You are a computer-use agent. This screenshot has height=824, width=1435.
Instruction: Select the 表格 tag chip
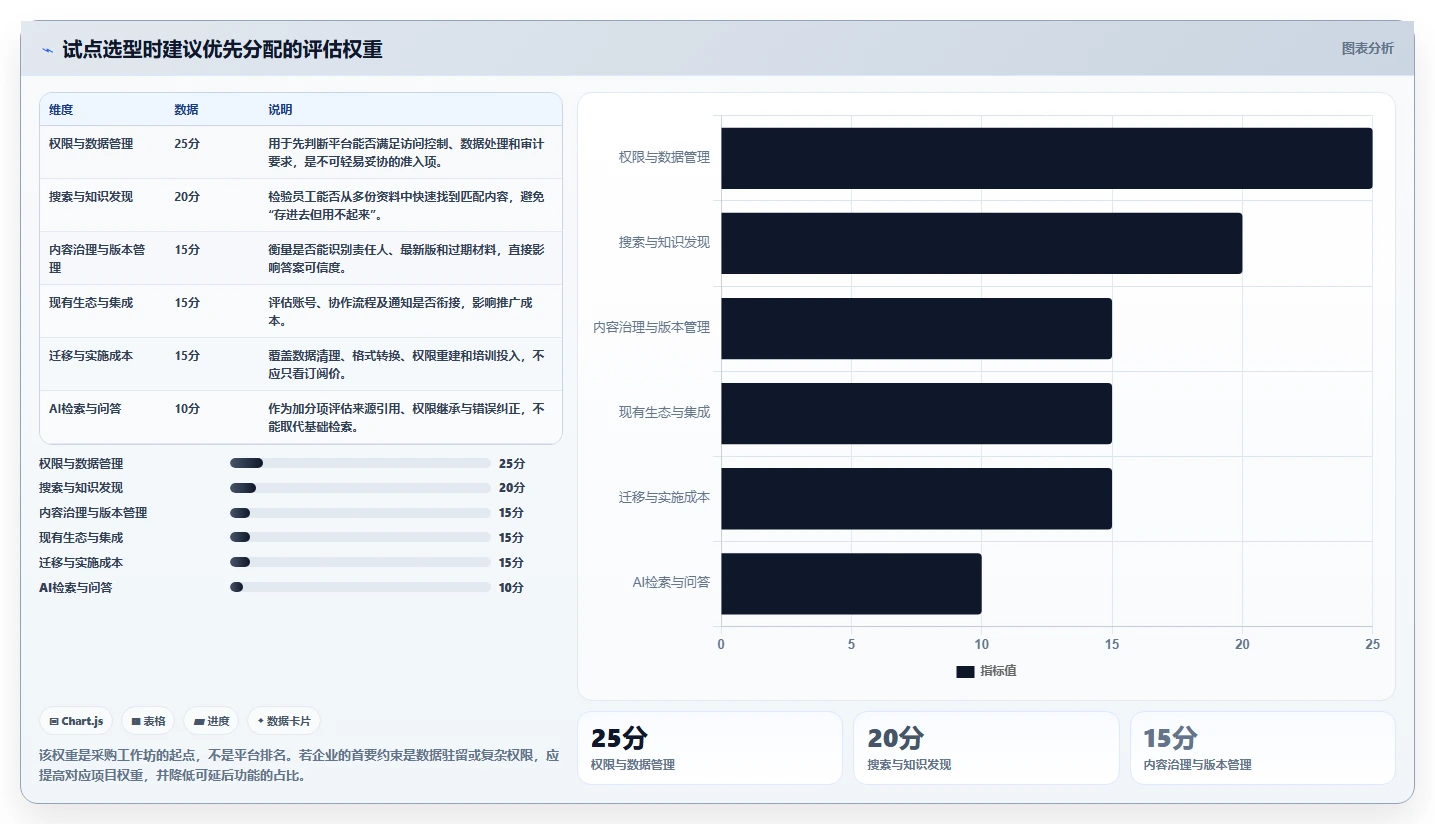point(148,721)
